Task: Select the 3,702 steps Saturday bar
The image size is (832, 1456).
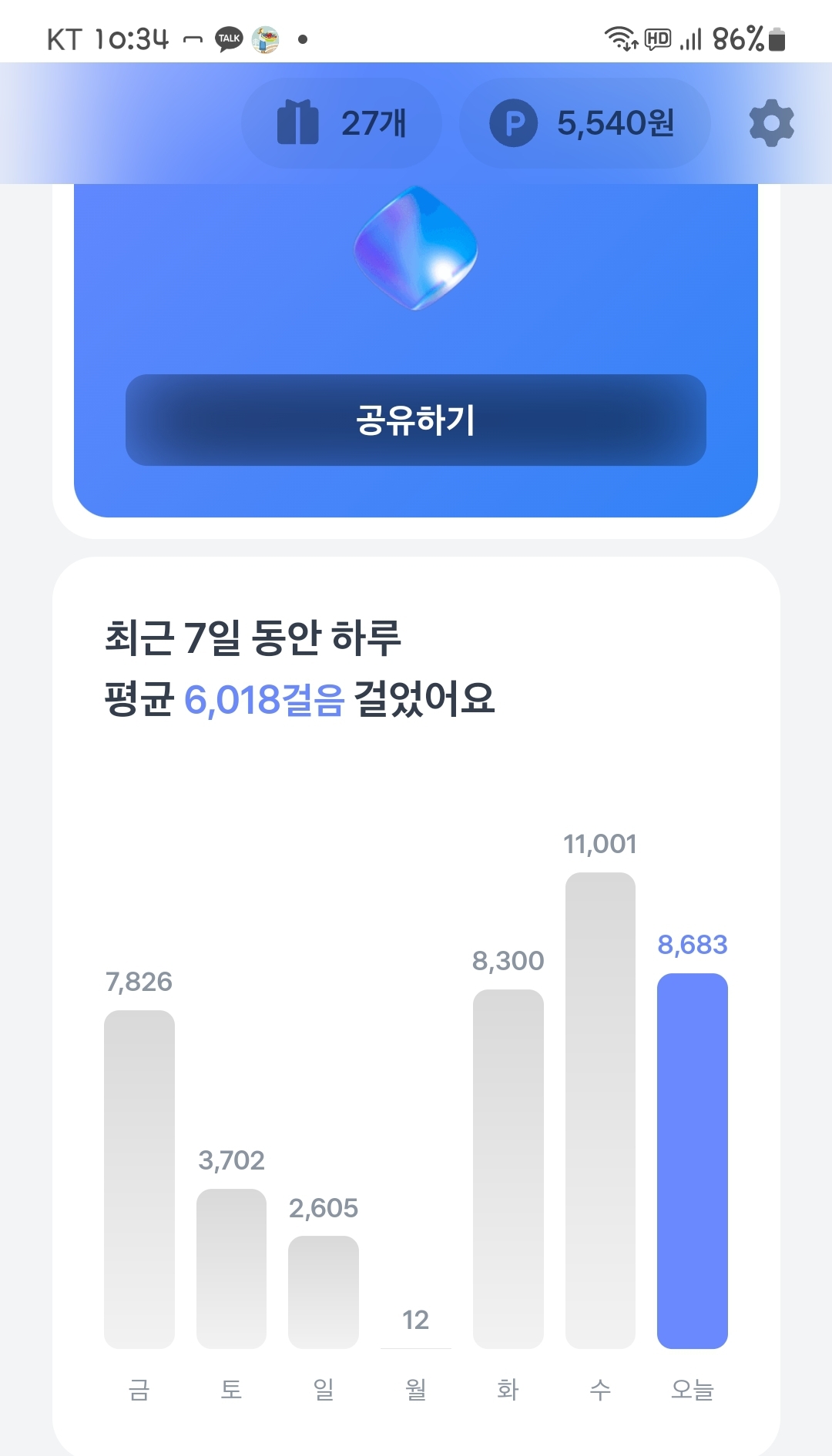Action: 231,1268
